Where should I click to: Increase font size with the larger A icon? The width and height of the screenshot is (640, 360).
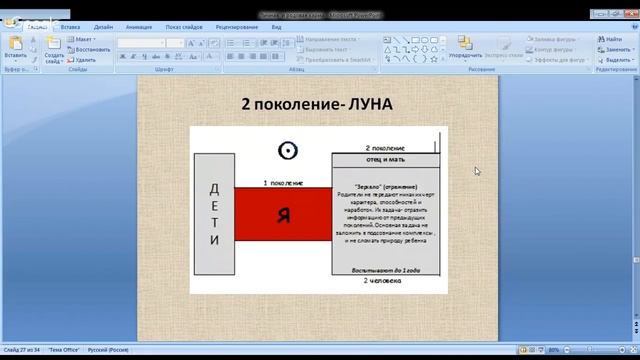click(191, 43)
